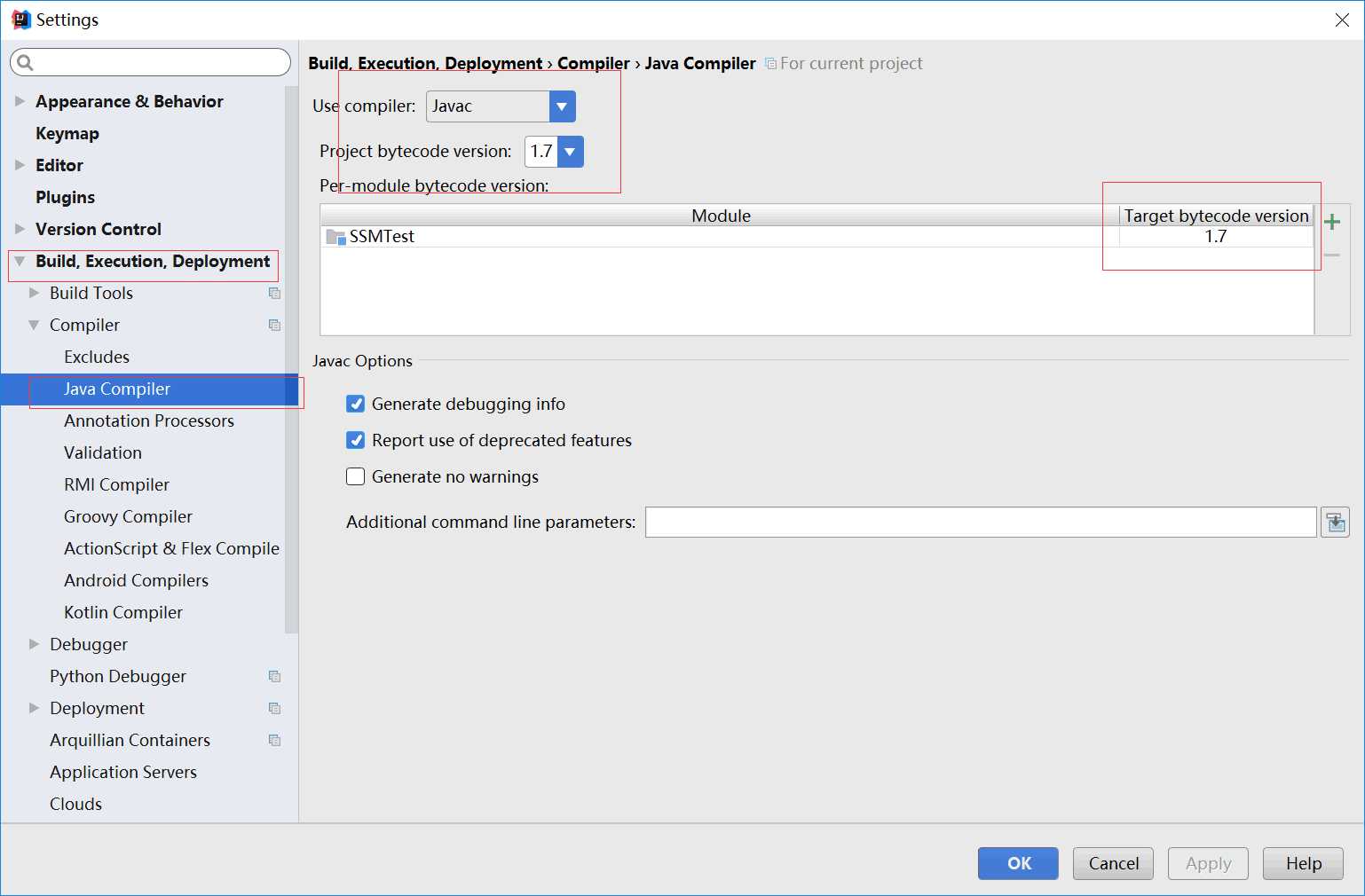Expand the Editor section arrow
Image resolution: width=1365 pixels, height=896 pixels.
[x=20, y=166]
